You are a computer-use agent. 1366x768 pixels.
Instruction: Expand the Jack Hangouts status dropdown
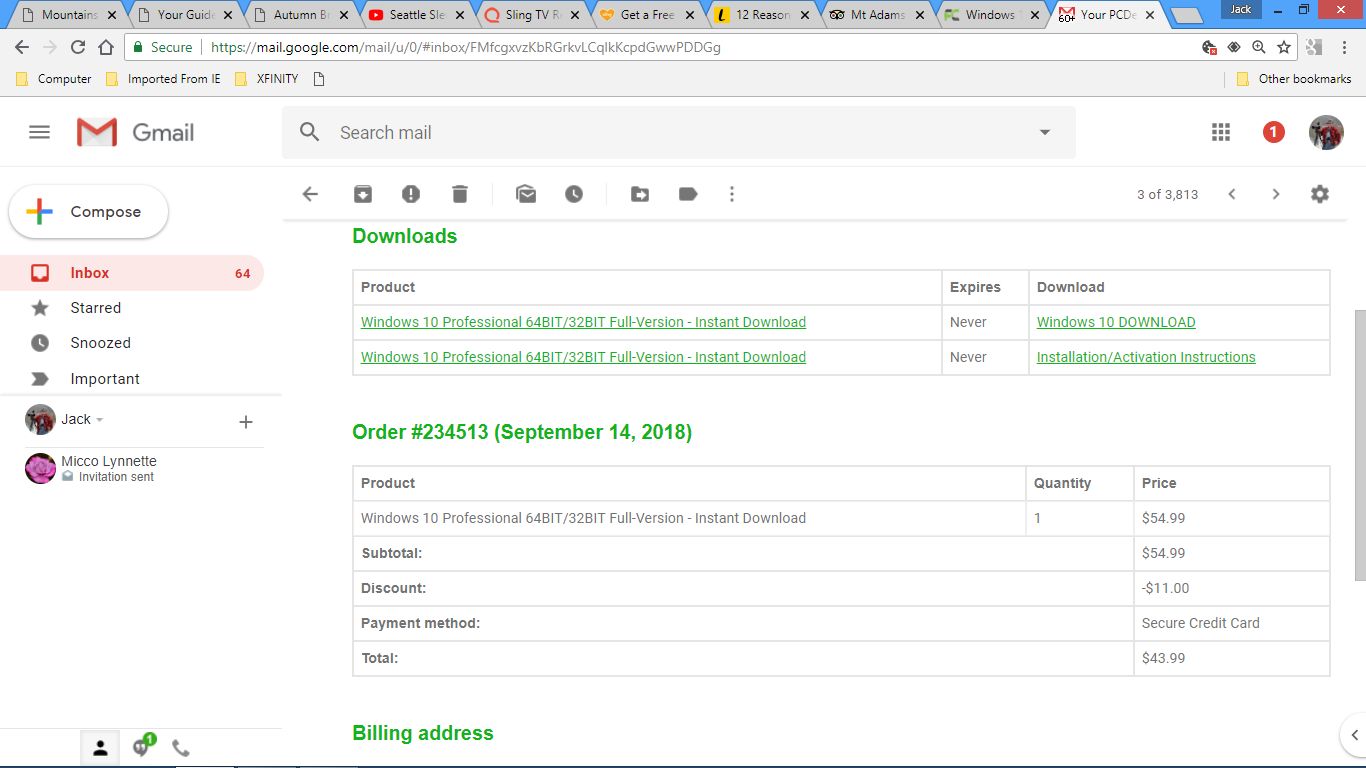click(x=100, y=420)
